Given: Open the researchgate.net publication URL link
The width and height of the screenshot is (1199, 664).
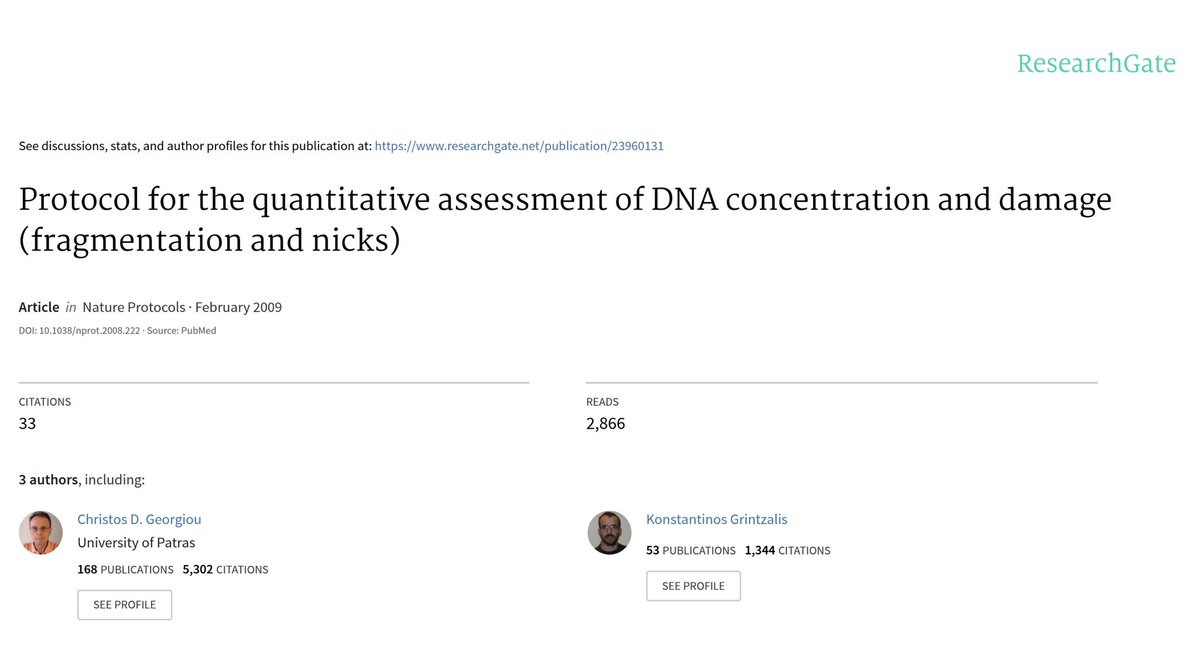Looking at the screenshot, I should pos(519,146).
